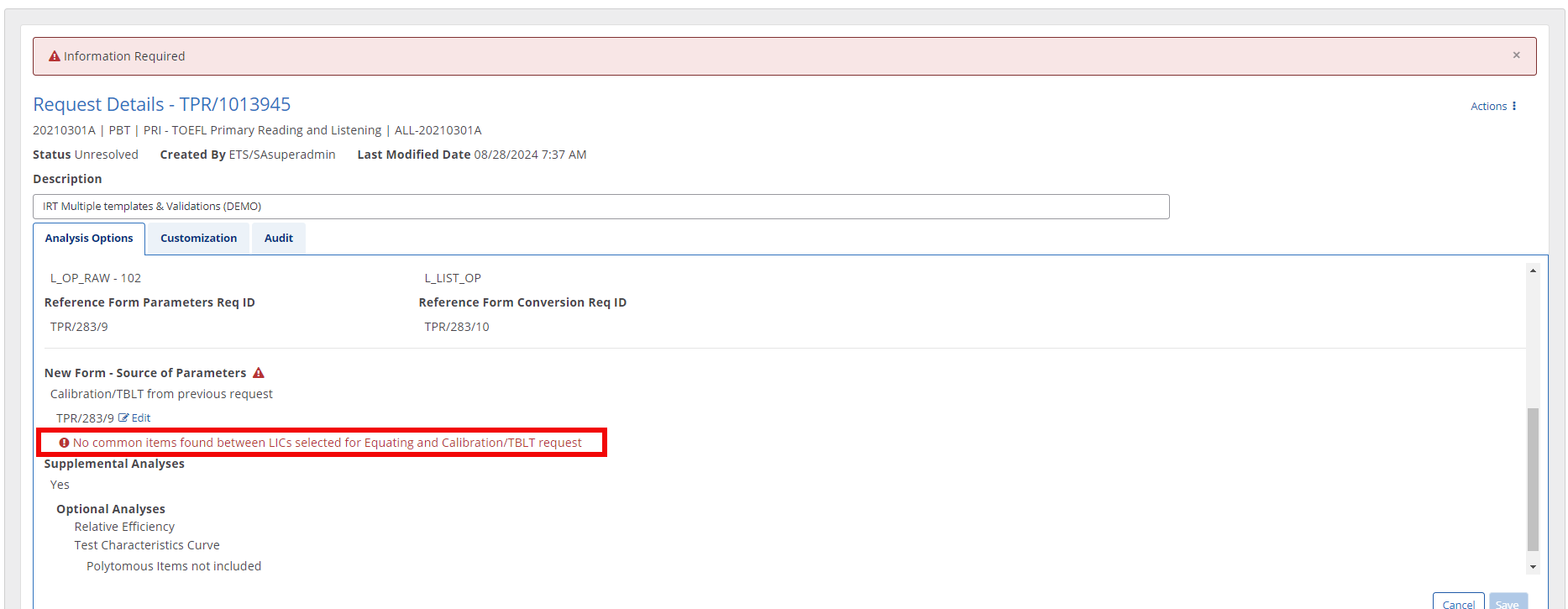Screen dimensions: 1568x609
Task: Open the Actions menu
Action: click(1493, 106)
